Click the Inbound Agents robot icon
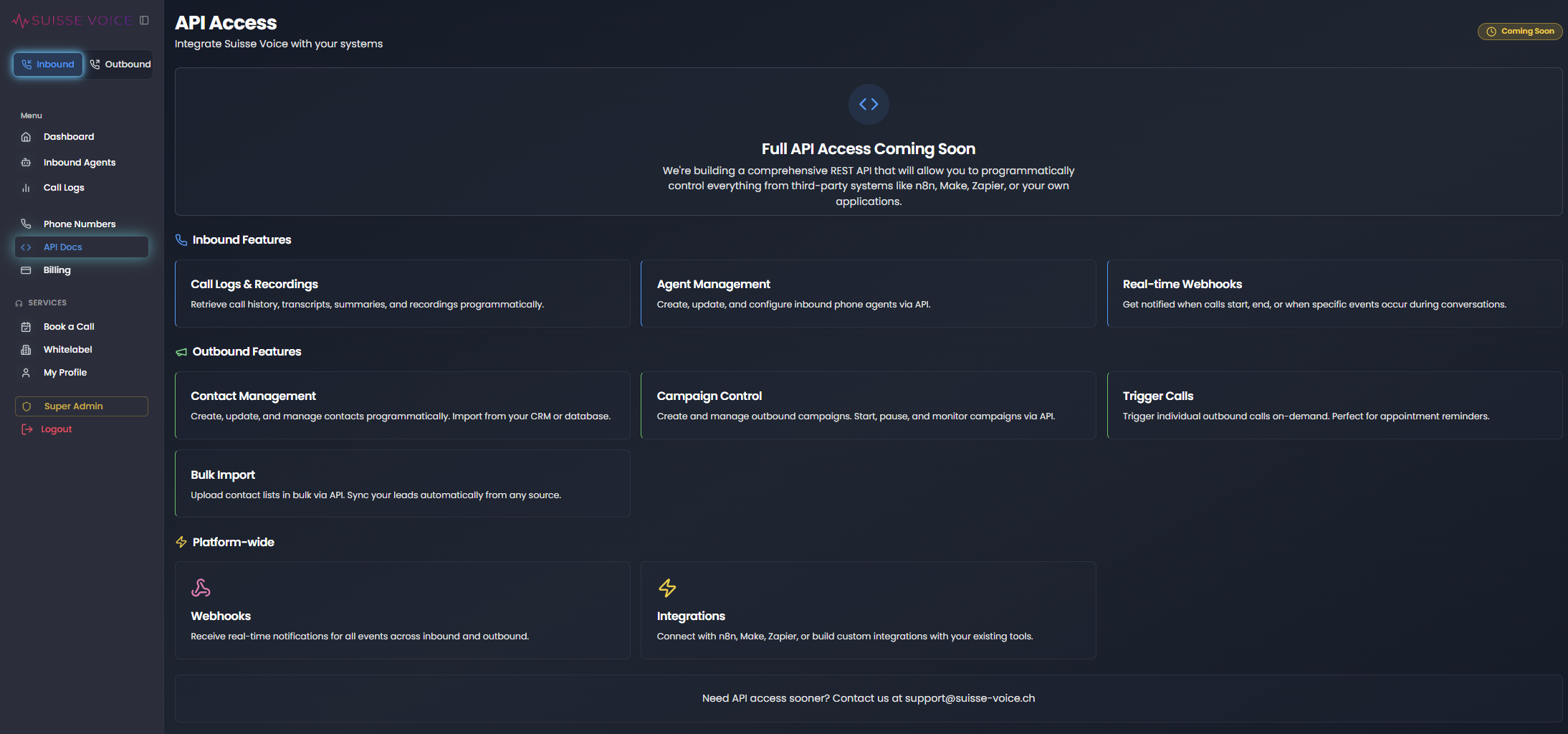The width and height of the screenshot is (1568, 734). coord(26,162)
